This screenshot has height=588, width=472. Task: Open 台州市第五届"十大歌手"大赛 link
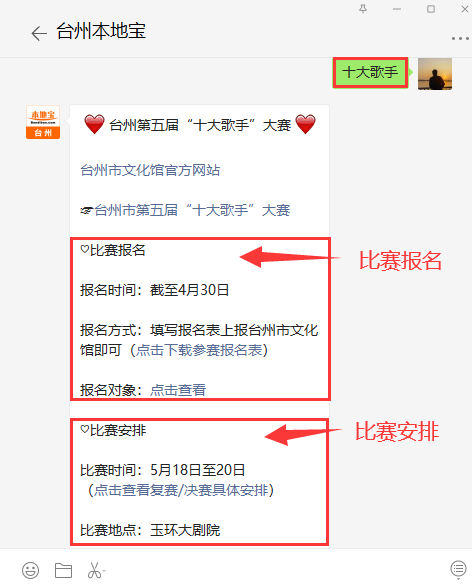(x=192, y=210)
